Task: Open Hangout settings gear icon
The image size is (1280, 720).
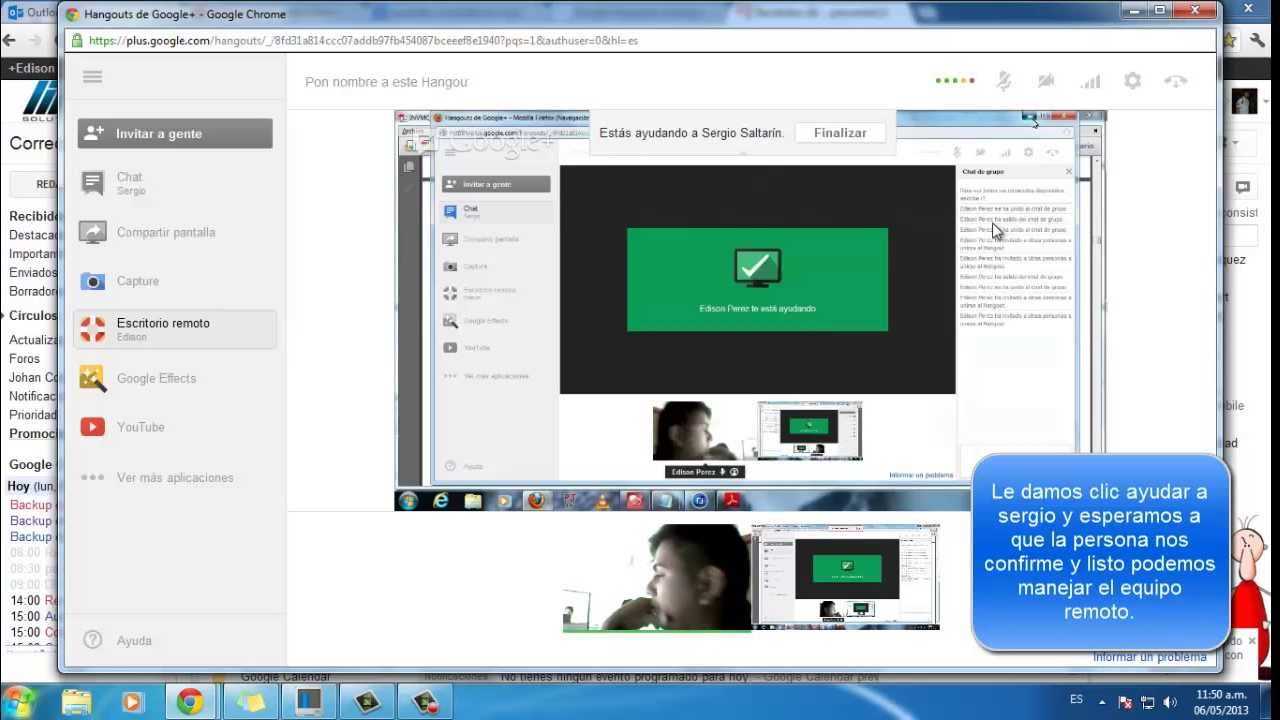Action: [x=1132, y=81]
